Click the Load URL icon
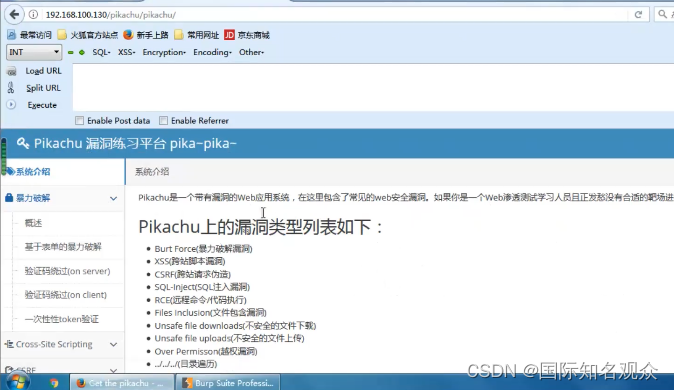Screen dimensions: 674x390 pyautogui.click(x=12, y=71)
